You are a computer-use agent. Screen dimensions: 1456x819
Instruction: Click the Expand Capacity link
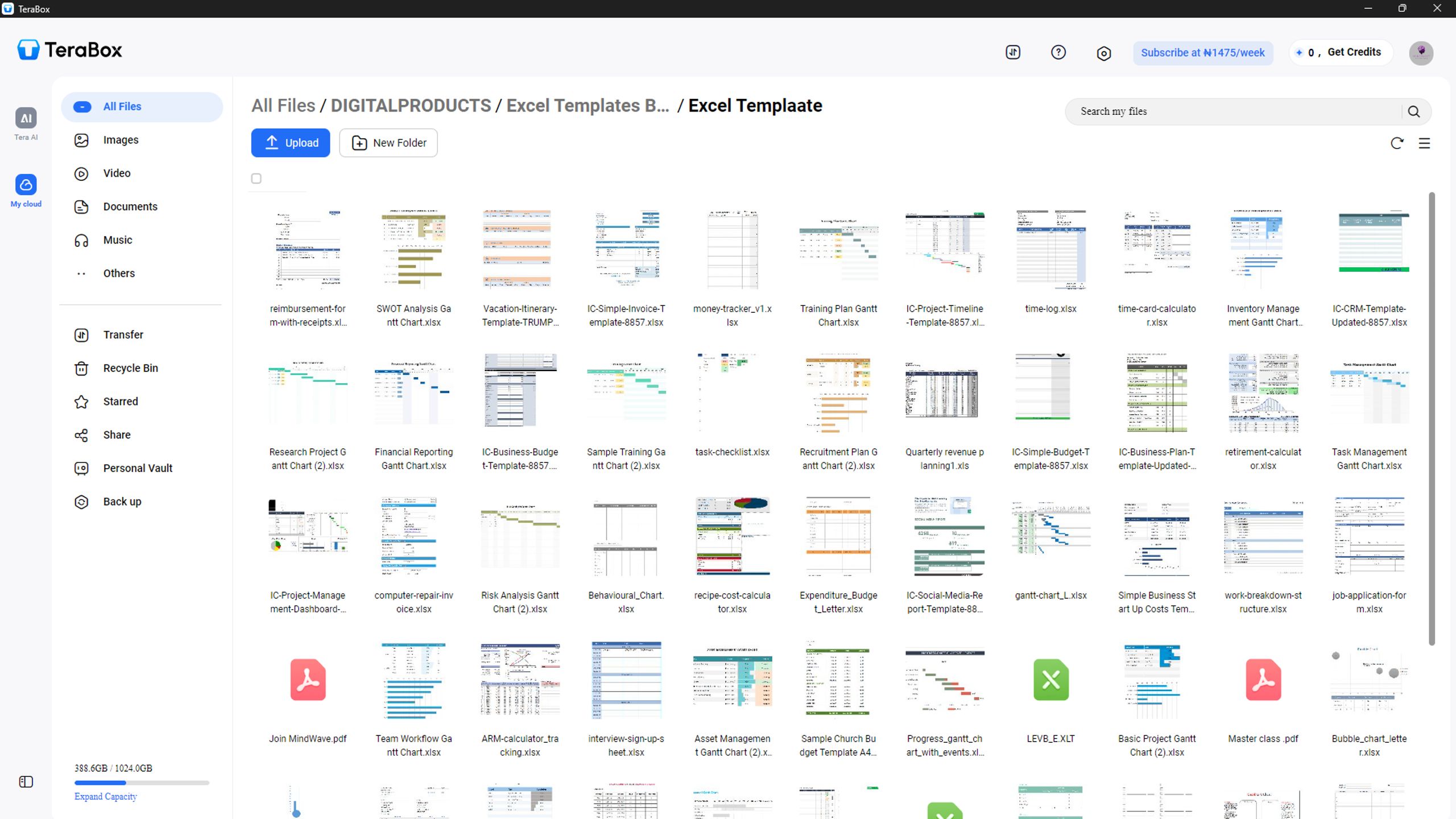tap(106, 796)
